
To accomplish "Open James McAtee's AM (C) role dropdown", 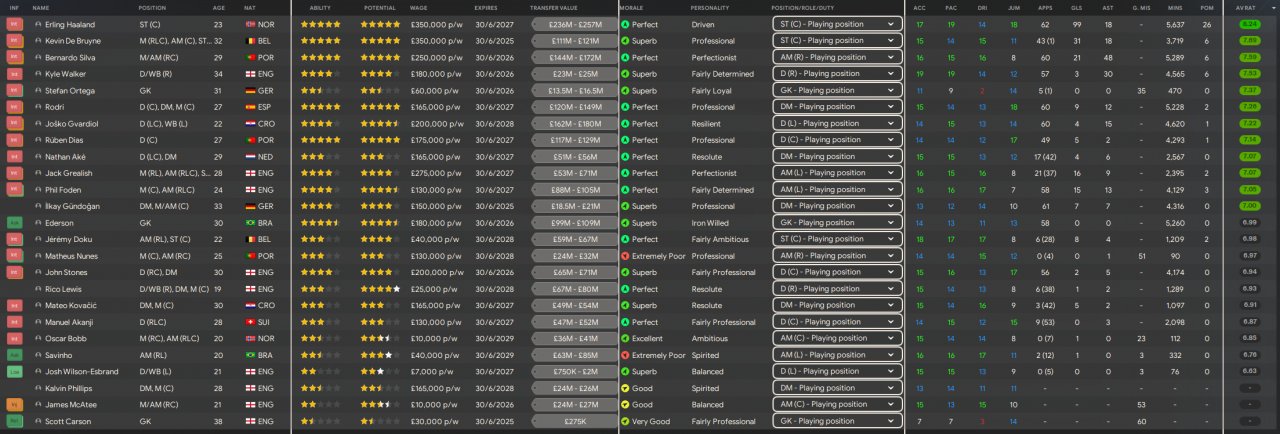I will point(837,405).
